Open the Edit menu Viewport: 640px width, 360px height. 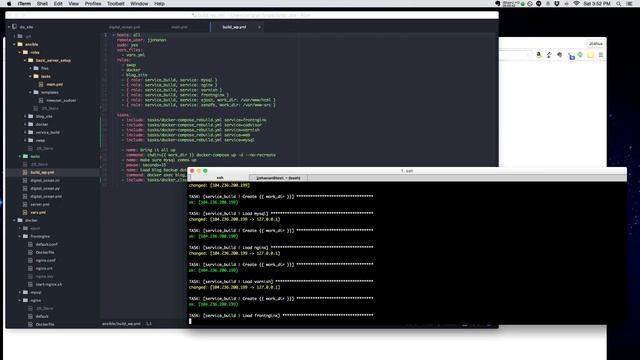pyautogui.click(x=58, y=4)
